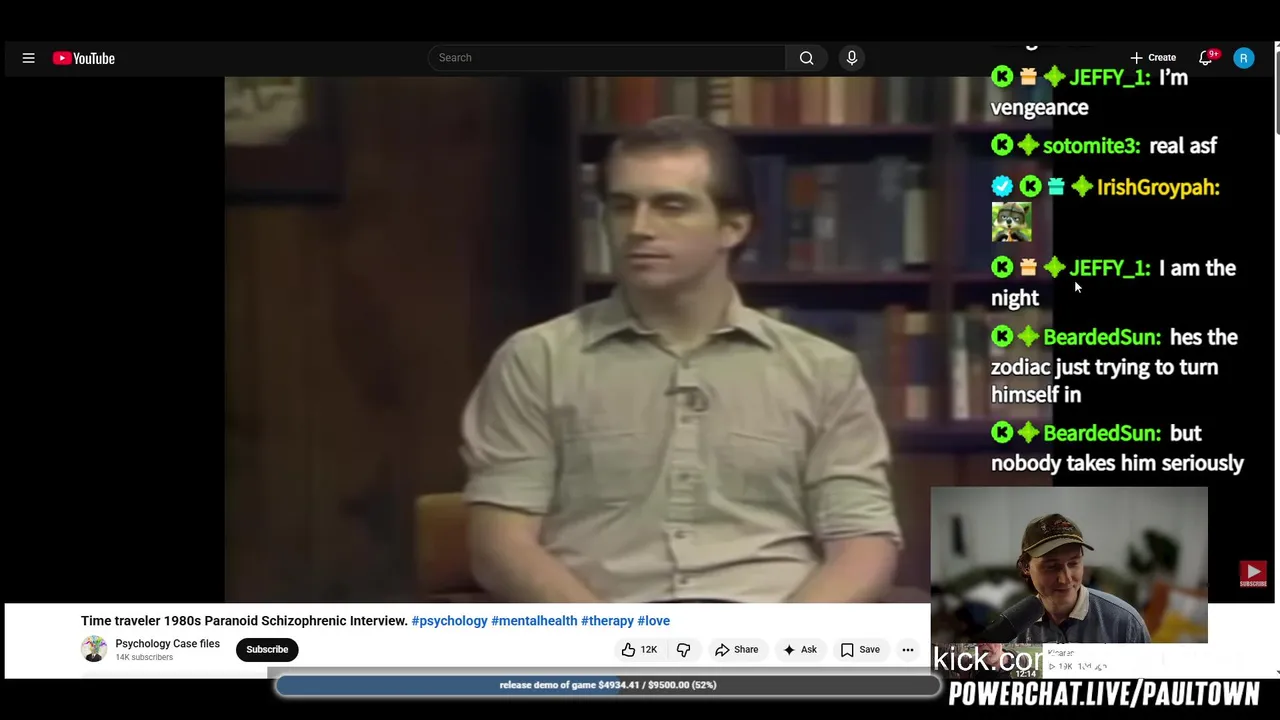Image resolution: width=1280 pixels, height=720 pixels.
Task: Share the video
Action: [x=736, y=650]
